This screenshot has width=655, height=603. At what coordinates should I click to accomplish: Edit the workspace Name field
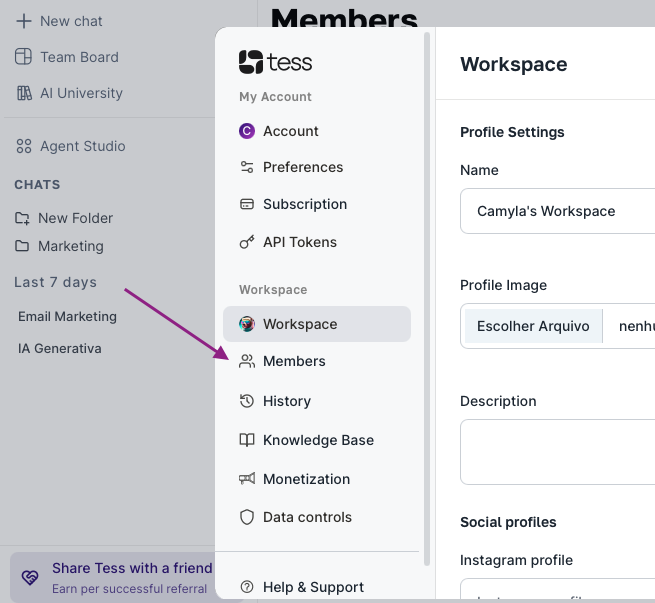pos(557,211)
